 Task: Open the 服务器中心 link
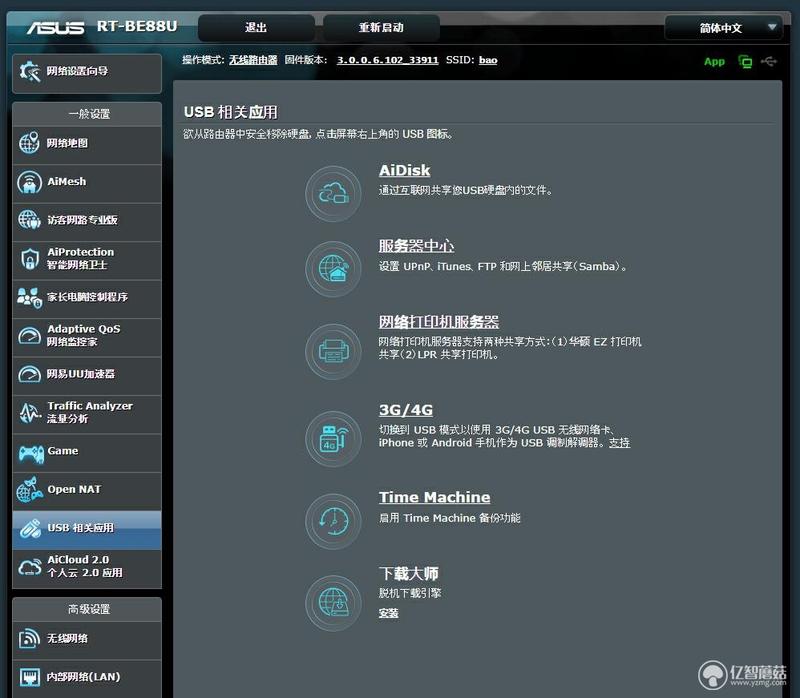[416, 245]
